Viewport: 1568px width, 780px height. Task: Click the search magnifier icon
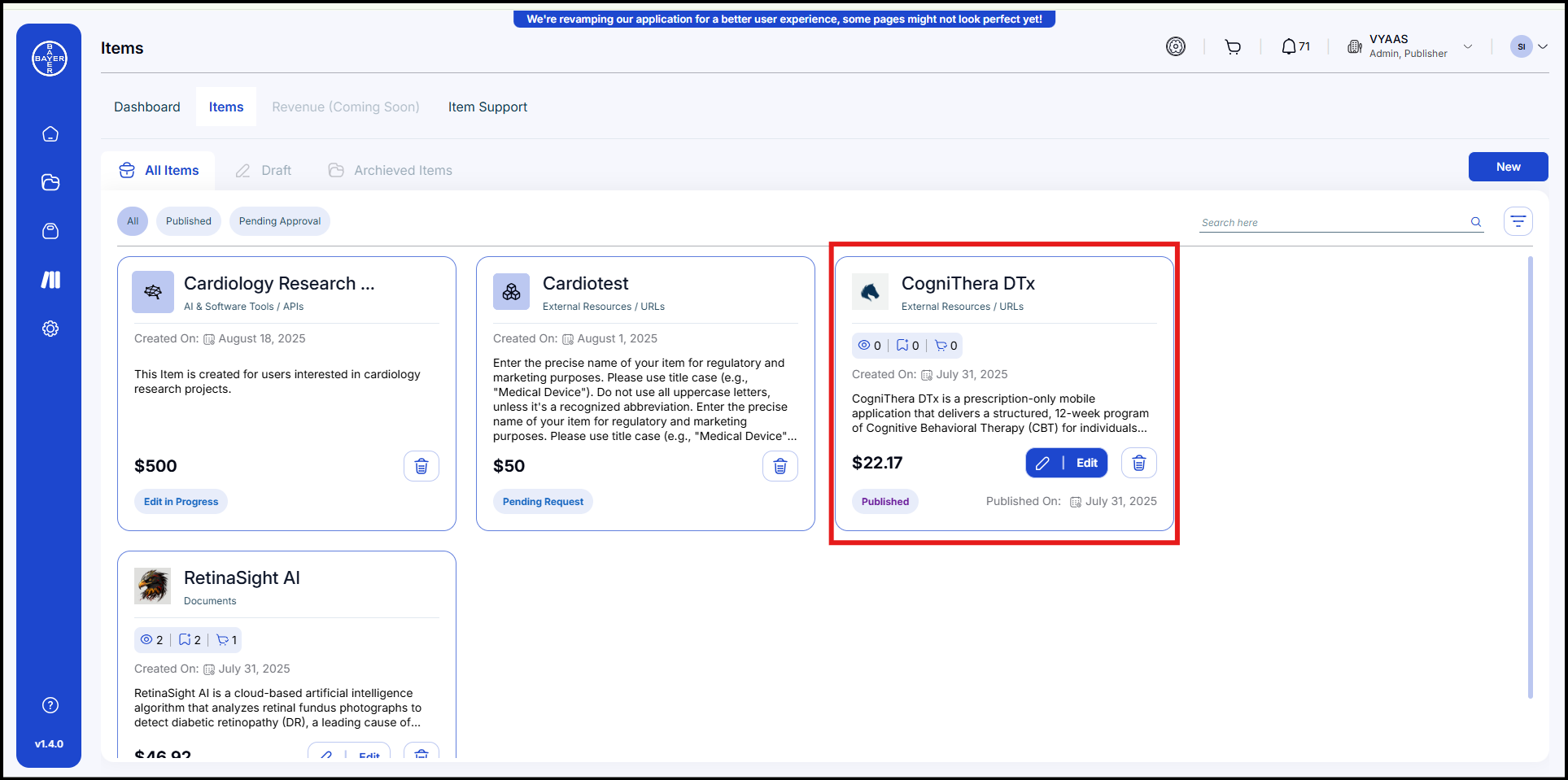(1476, 222)
